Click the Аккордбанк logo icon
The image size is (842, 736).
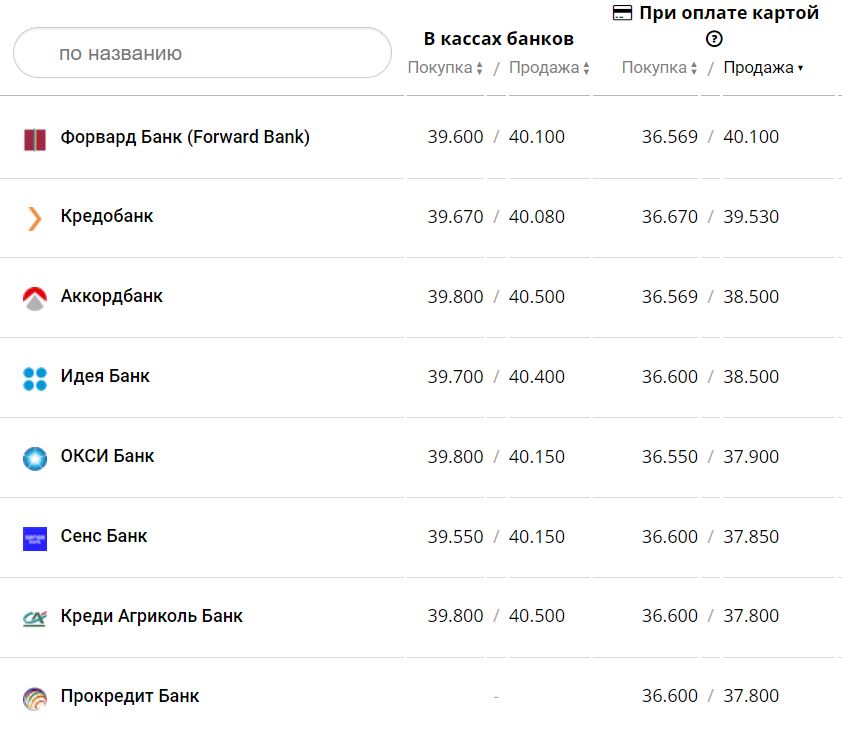point(35,298)
